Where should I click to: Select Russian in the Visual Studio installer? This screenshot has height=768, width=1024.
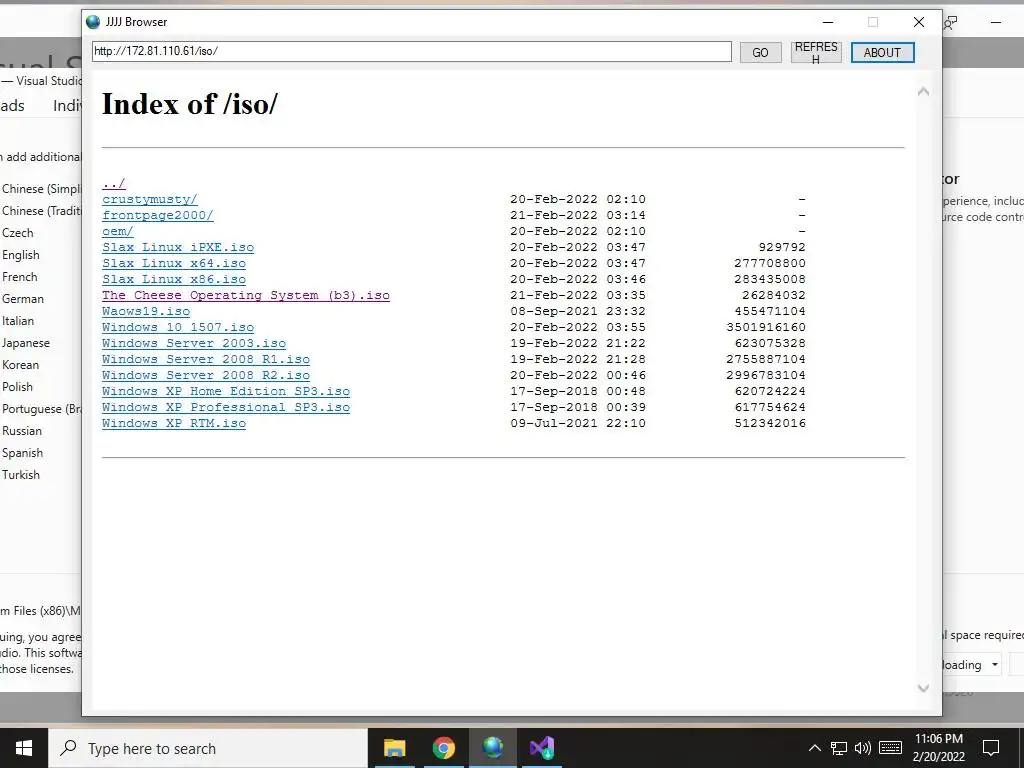22,431
